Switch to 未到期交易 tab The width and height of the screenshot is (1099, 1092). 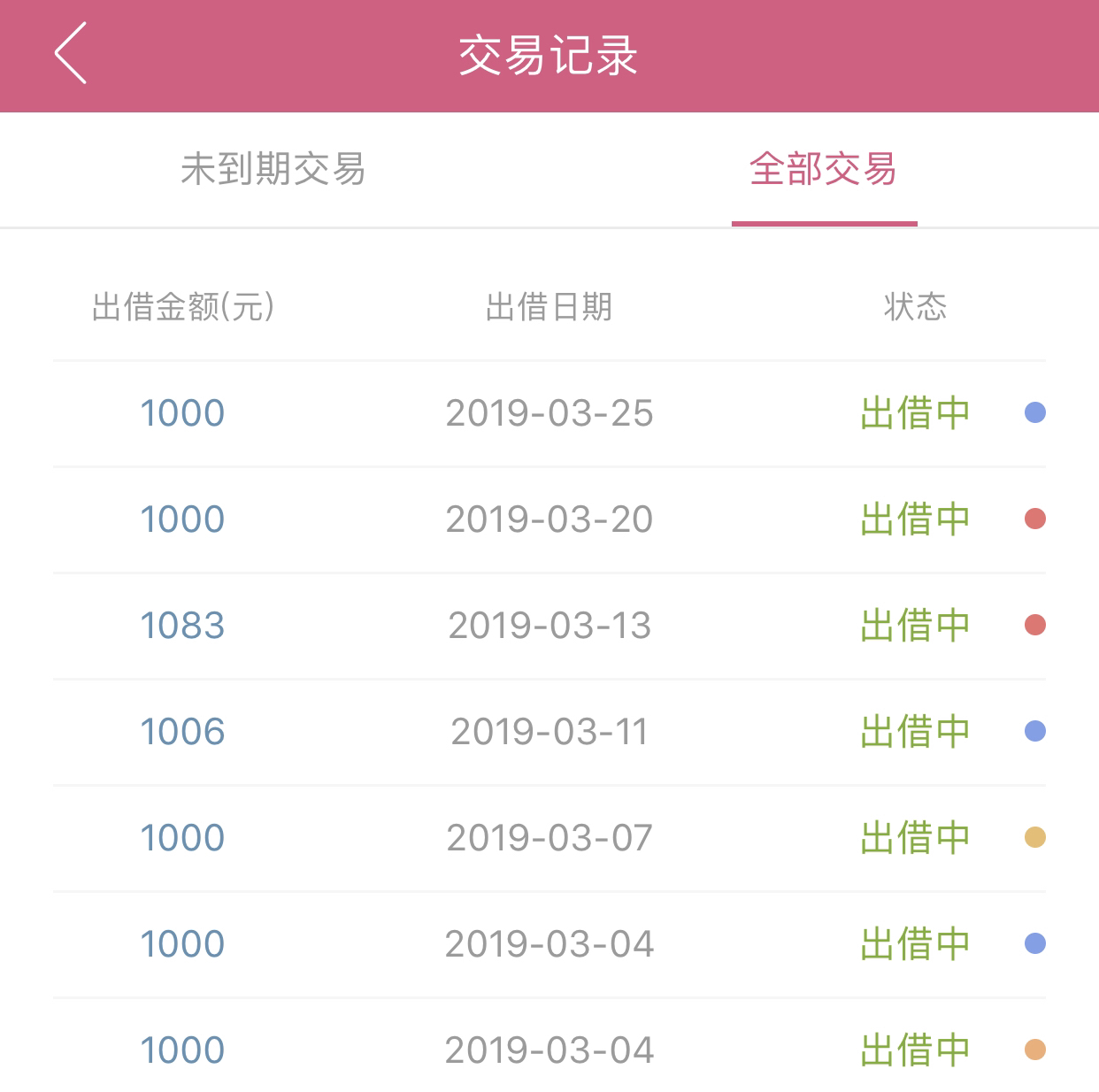[273, 169]
